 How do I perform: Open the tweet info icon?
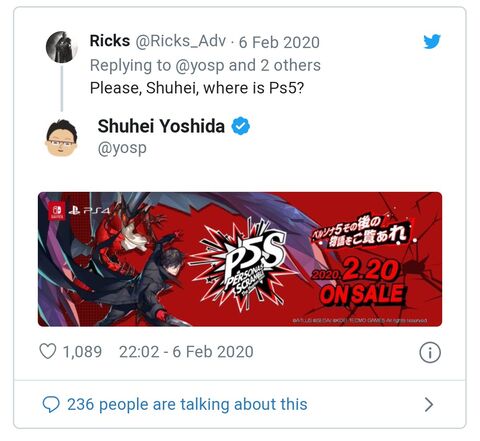(x=430, y=352)
